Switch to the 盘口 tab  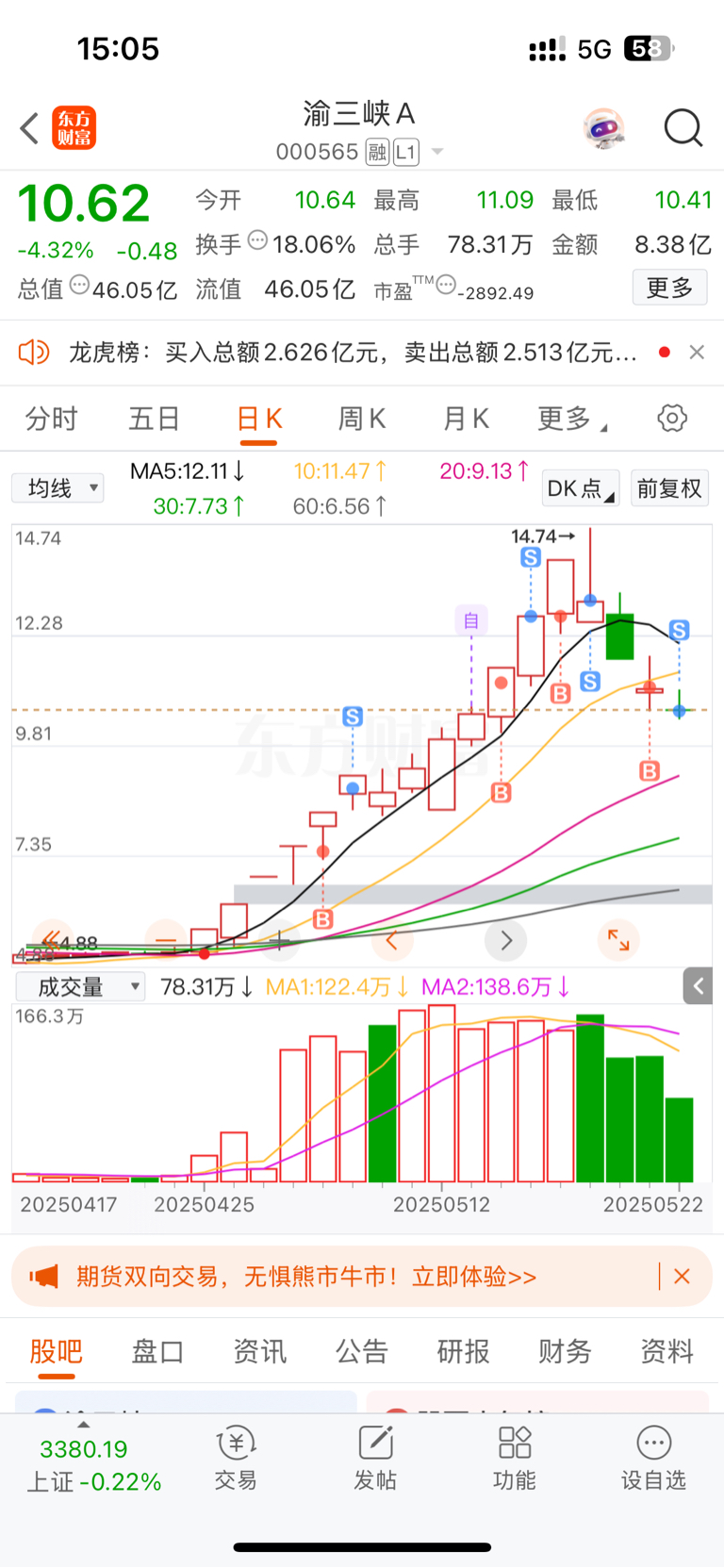[x=157, y=1351]
